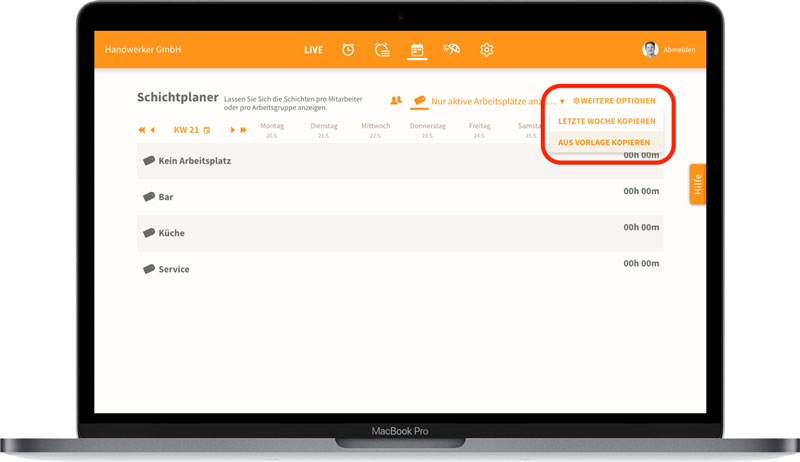Click the Abmelden logout link
Screen dimensions: 800x462
click(679, 50)
